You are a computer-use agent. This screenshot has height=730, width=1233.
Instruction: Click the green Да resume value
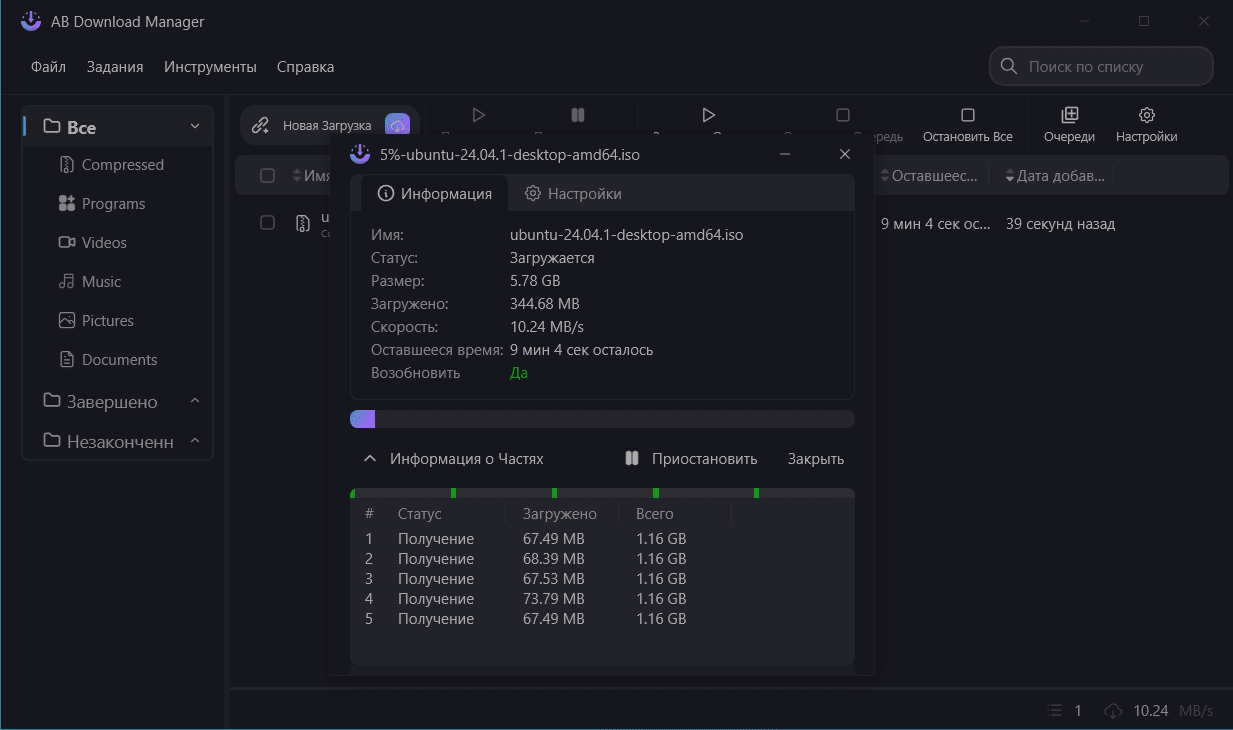(519, 373)
